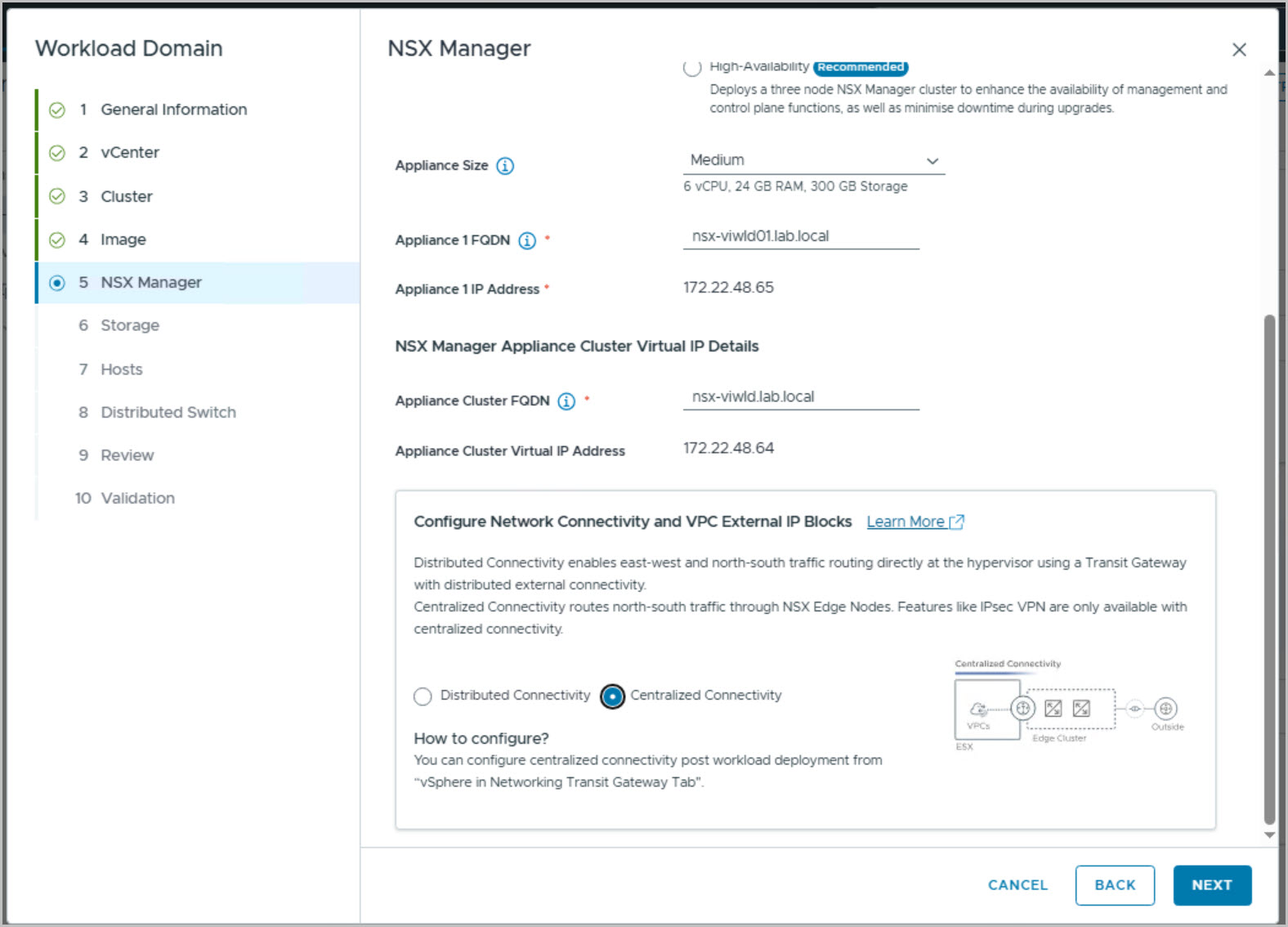Click the '6 vCPU, 24 GB RAM' size description

point(795,186)
